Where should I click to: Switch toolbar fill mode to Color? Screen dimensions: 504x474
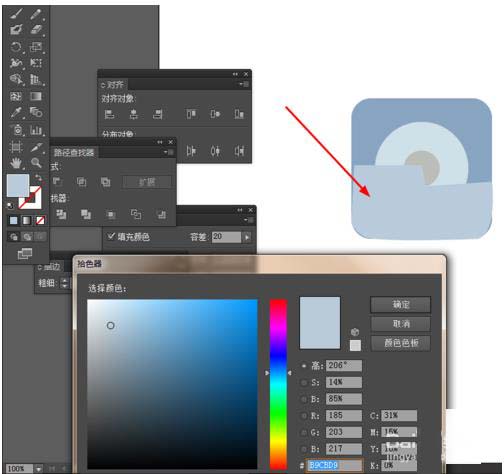[13, 220]
